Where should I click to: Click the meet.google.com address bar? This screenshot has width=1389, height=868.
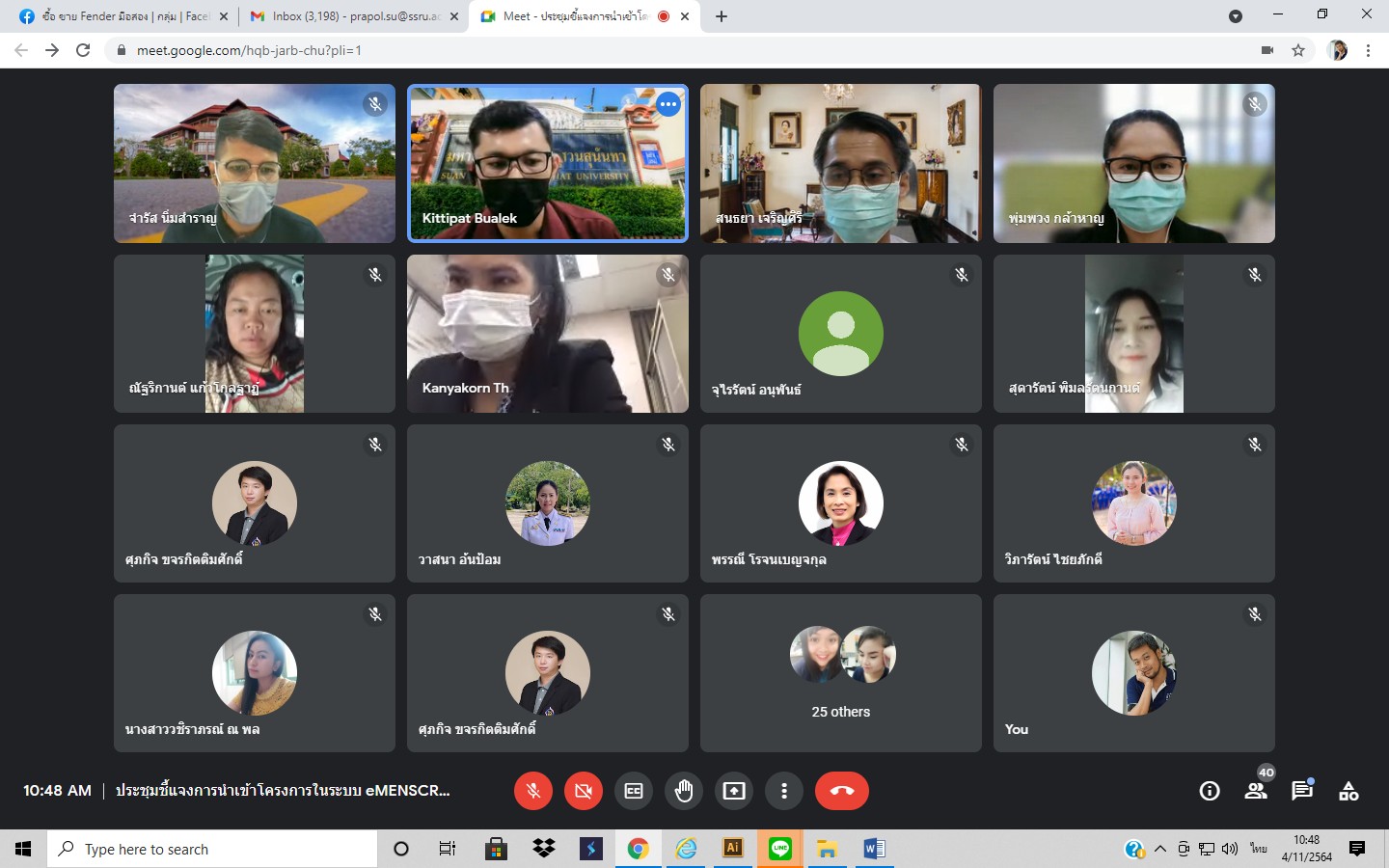coord(675,50)
